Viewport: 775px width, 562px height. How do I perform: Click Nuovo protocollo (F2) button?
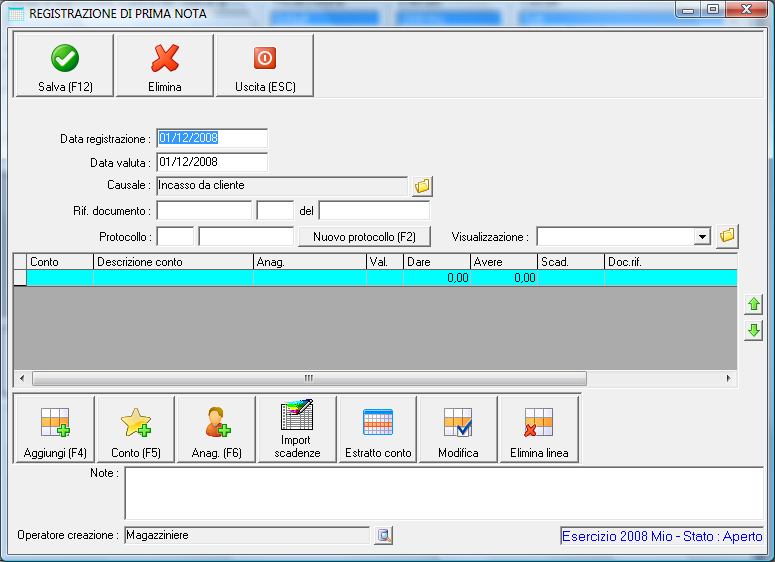point(364,237)
